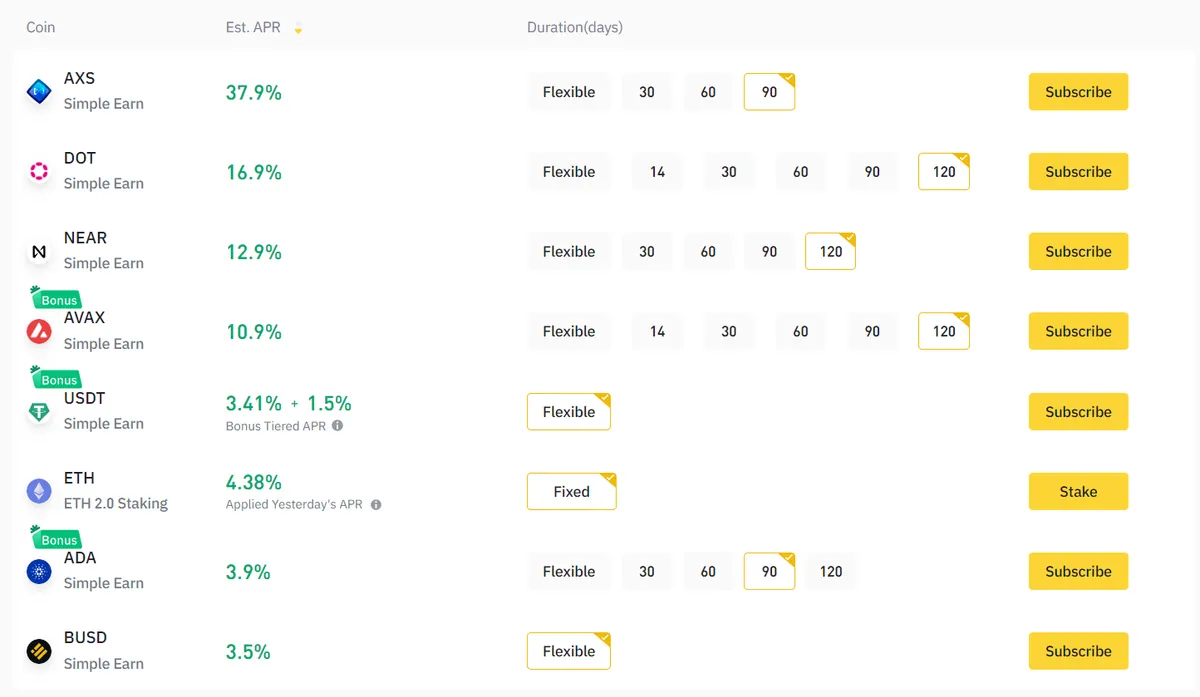Image resolution: width=1200 pixels, height=697 pixels.
Task: Open the Applied Yesterday's APR info icon
Action: point(376,505)
